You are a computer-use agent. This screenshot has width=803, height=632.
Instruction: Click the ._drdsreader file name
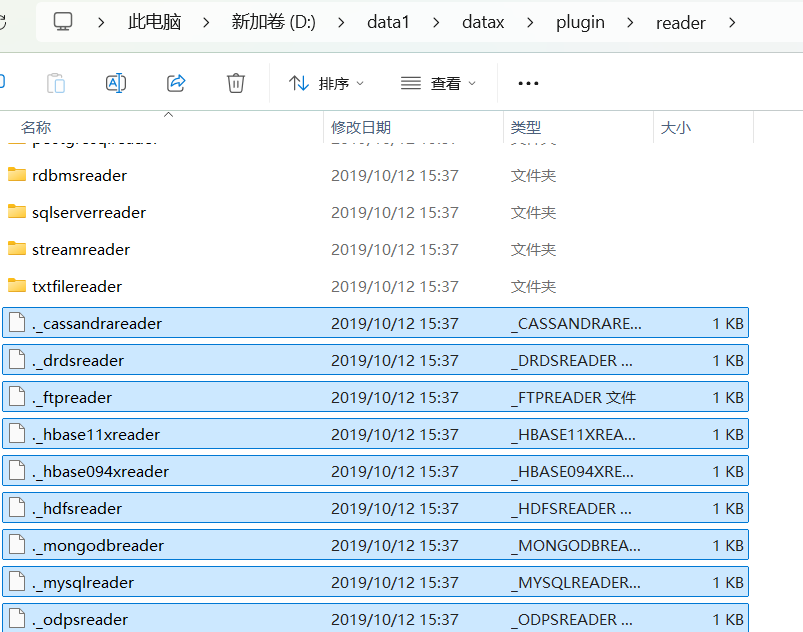[78, 361]
